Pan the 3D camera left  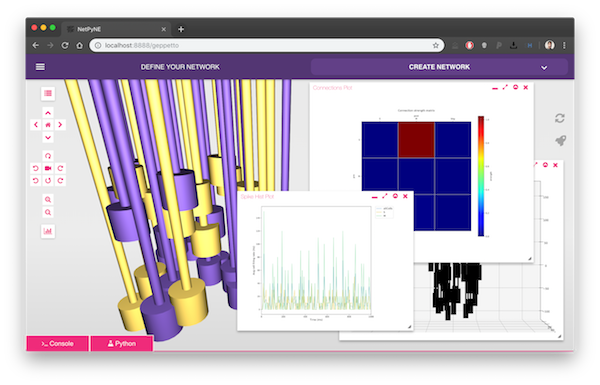click(x=36, y=125)
